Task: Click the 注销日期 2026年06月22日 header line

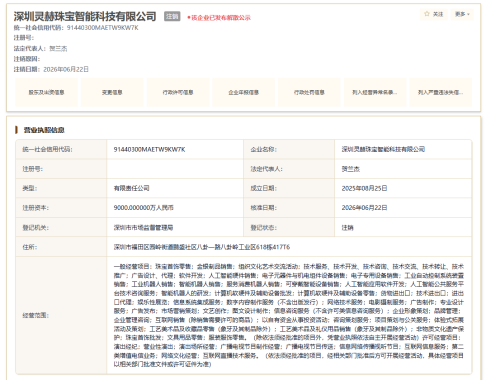Action: (51, 69)
